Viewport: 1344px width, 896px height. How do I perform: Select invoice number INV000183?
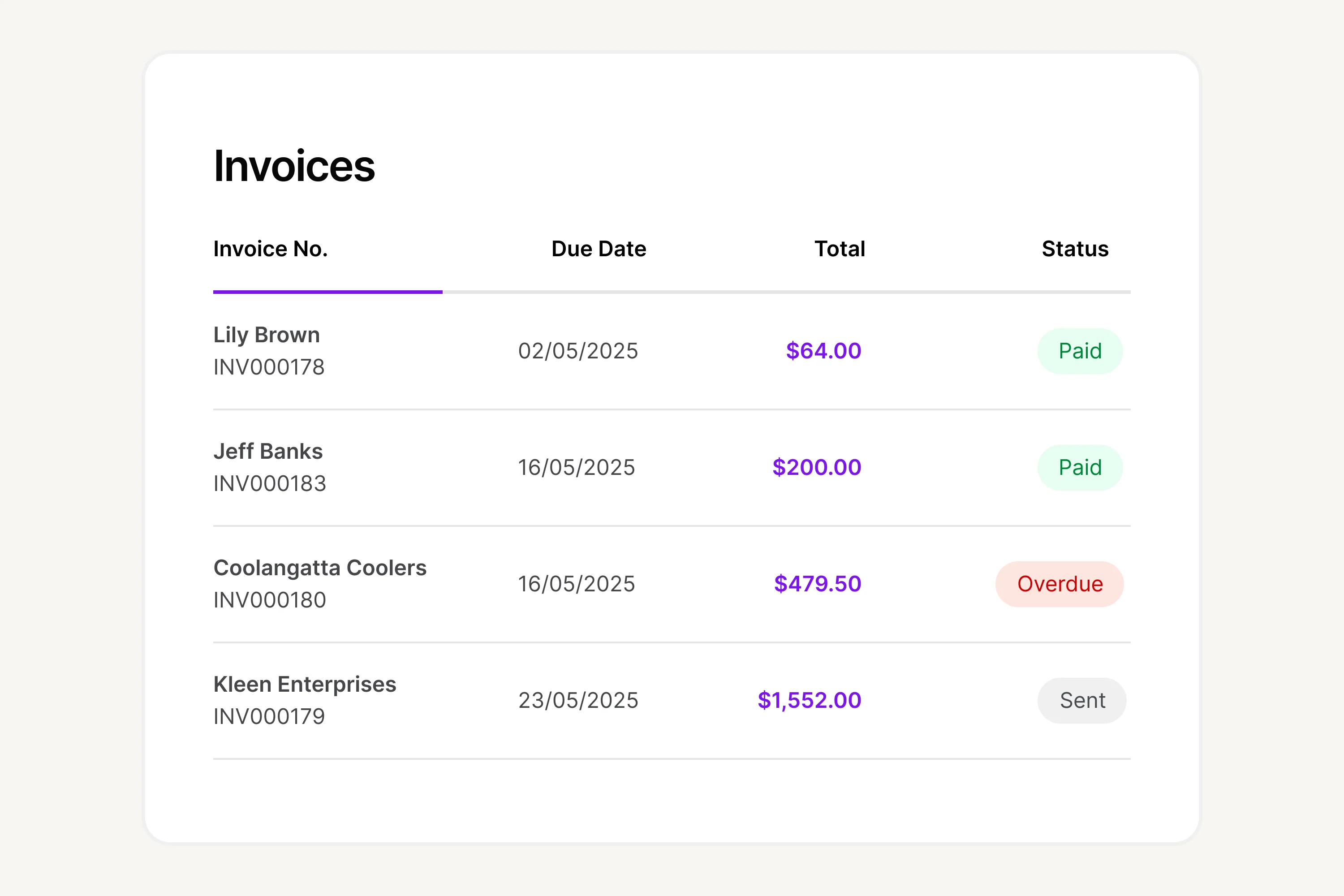269,484
